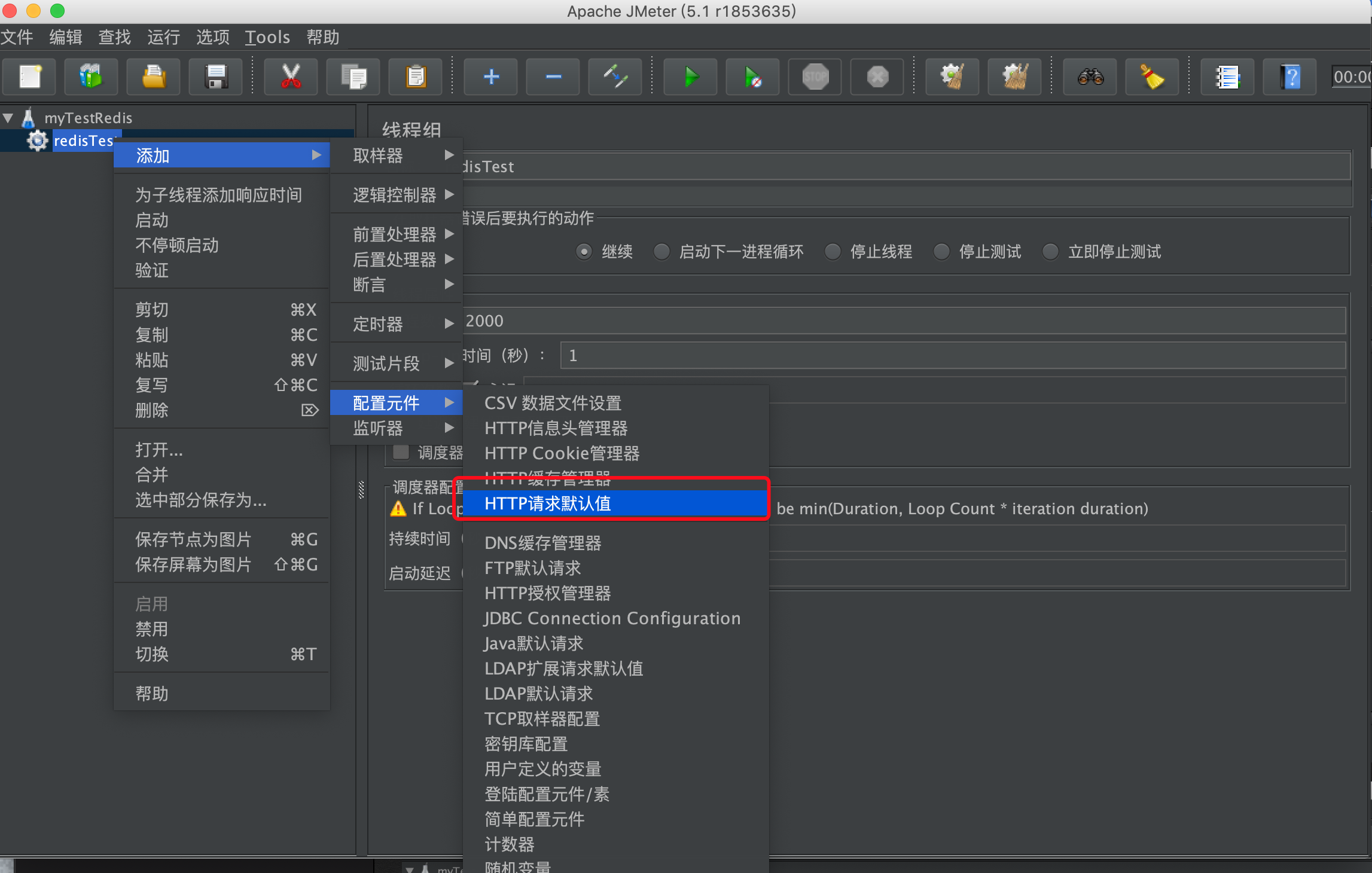The width and height of the screenshot is (1372, 873).
Task: Click 禁用 in the context menu
Action: pos(152,629)
